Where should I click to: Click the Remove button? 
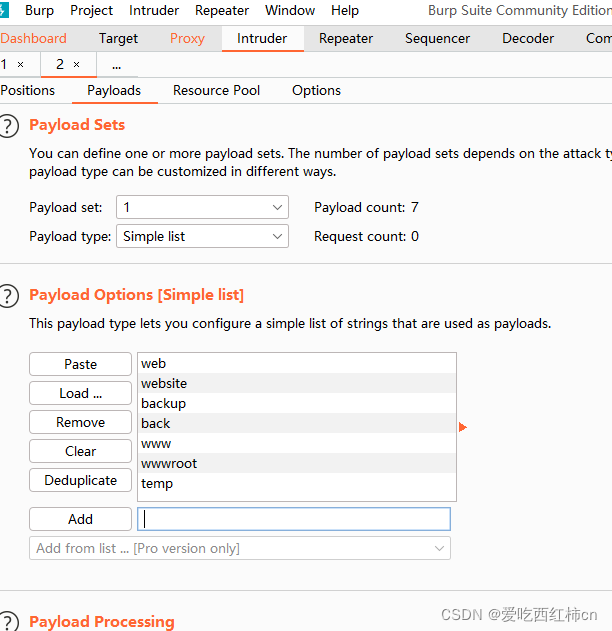tap(80, 422)
